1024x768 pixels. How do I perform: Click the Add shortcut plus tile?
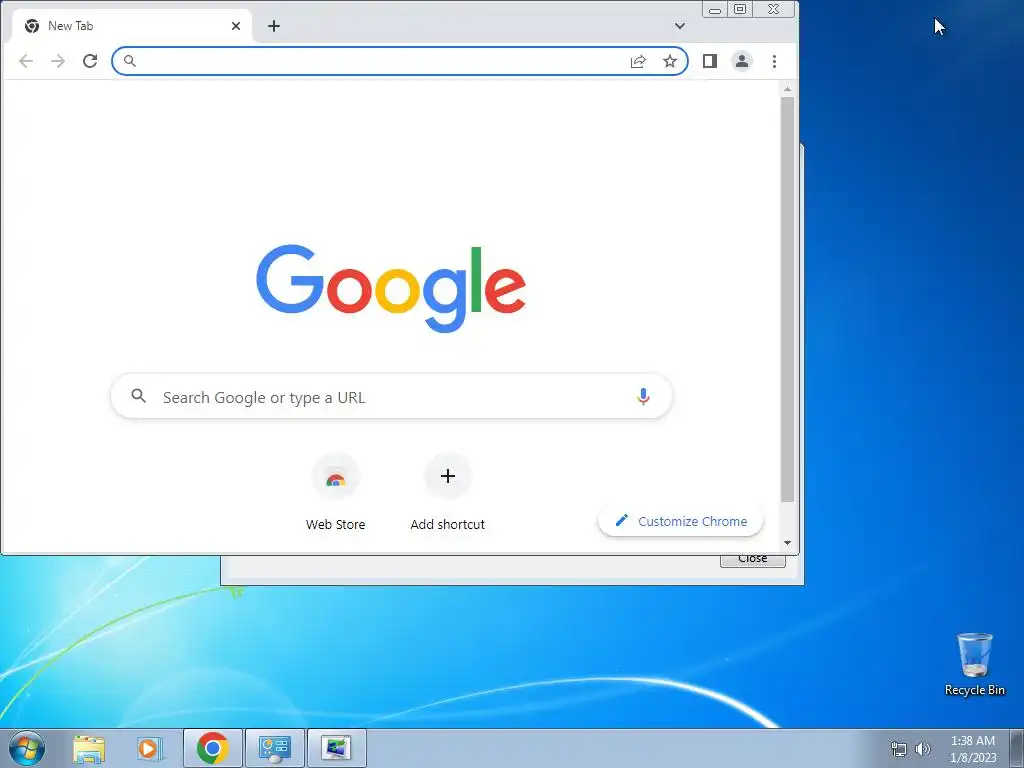(x=448, y=476)
